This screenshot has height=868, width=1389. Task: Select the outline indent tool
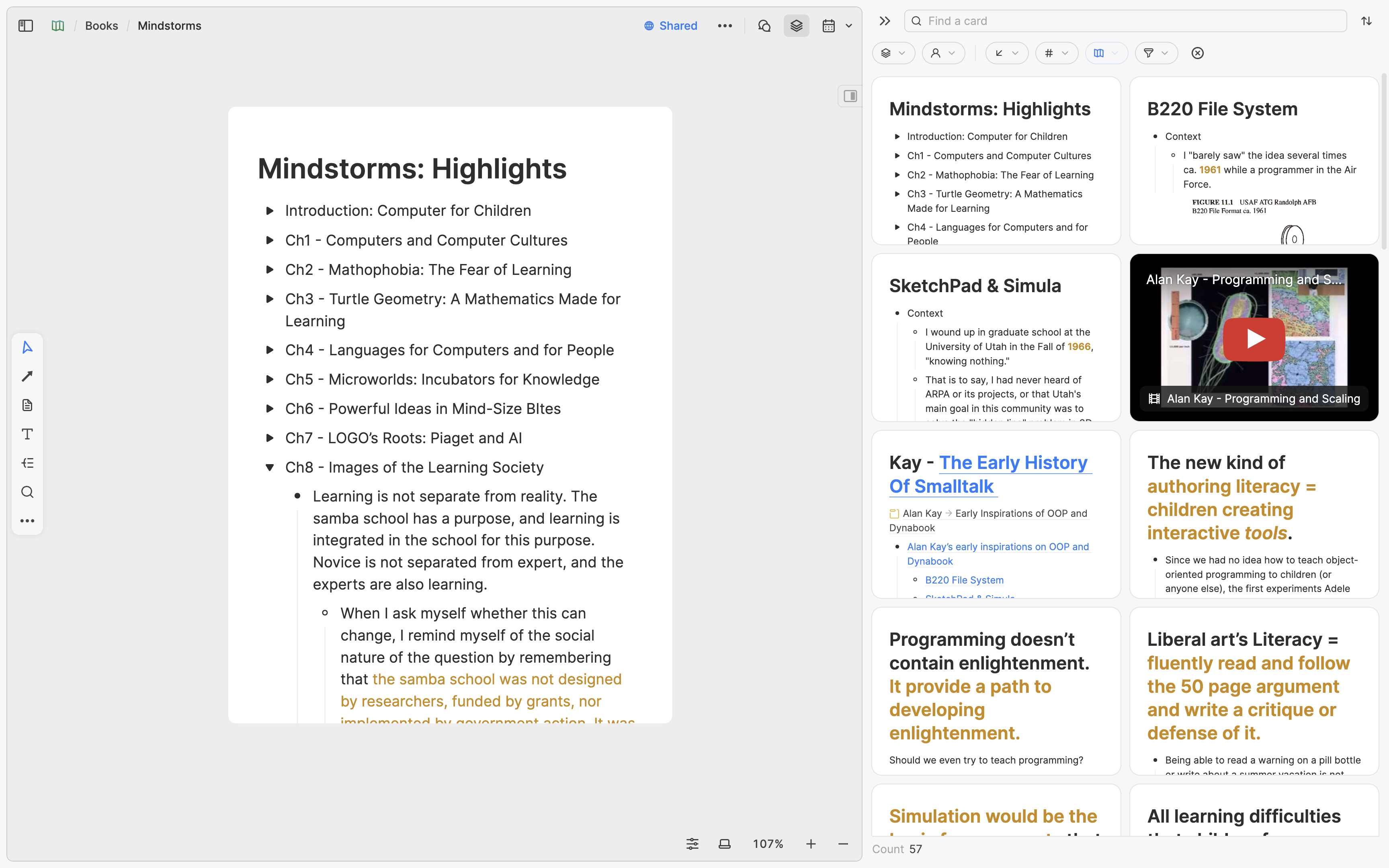tap(27, 463)
